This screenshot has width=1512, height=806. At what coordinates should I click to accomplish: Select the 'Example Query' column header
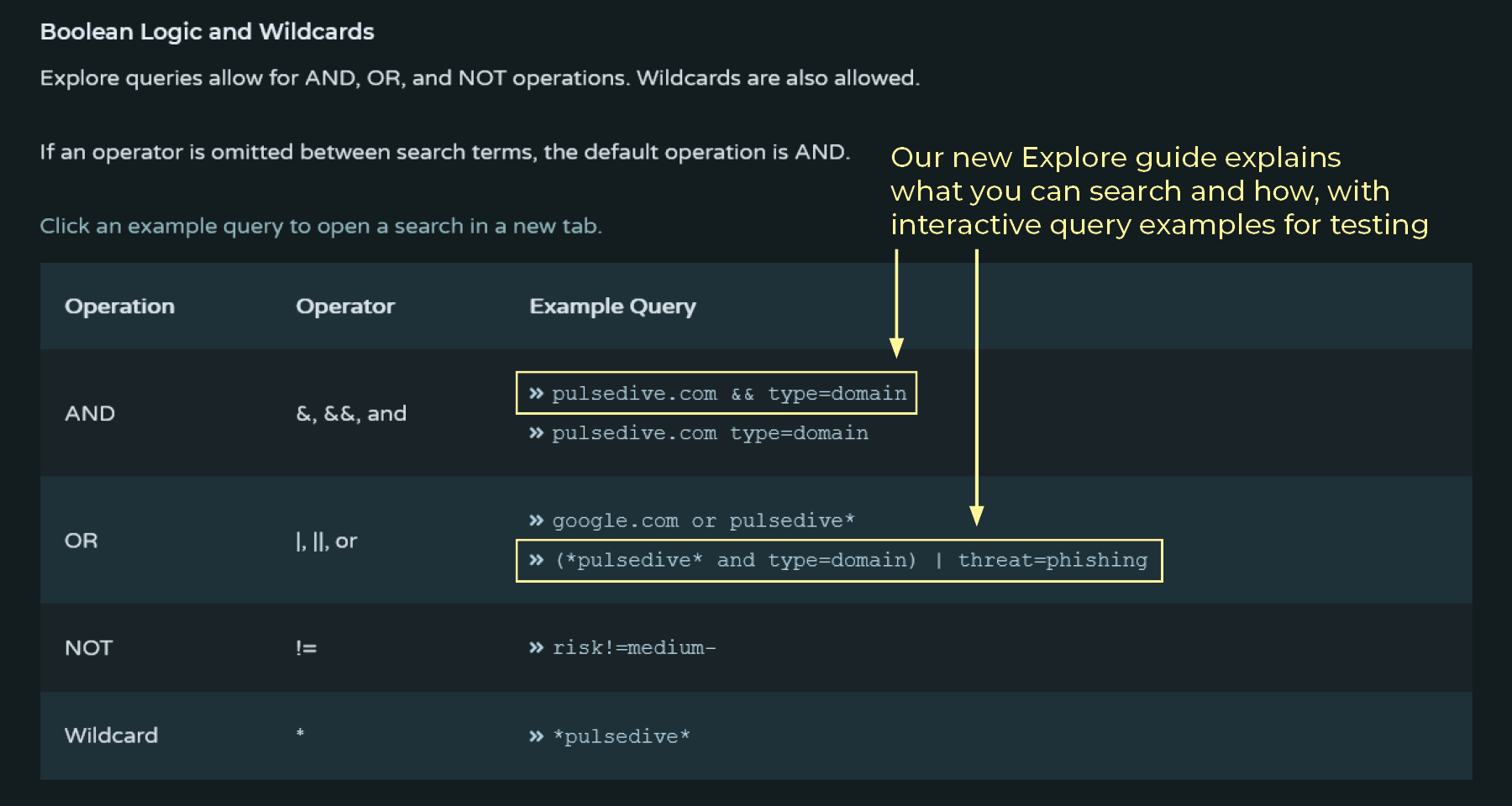pos(612,306)
